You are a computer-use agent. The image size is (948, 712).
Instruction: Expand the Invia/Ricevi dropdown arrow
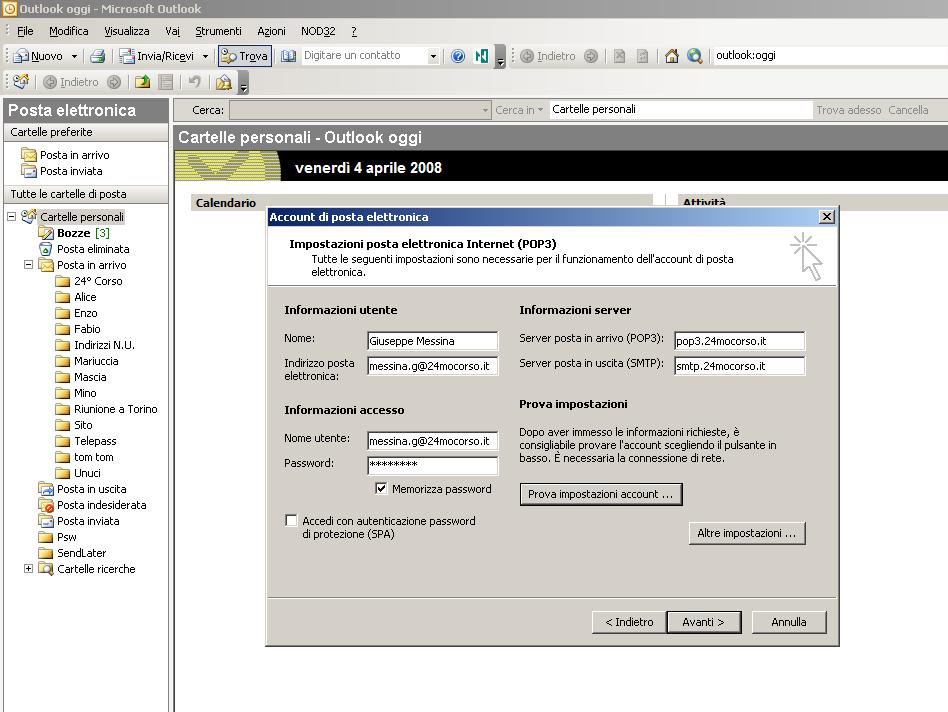(205, 56)
